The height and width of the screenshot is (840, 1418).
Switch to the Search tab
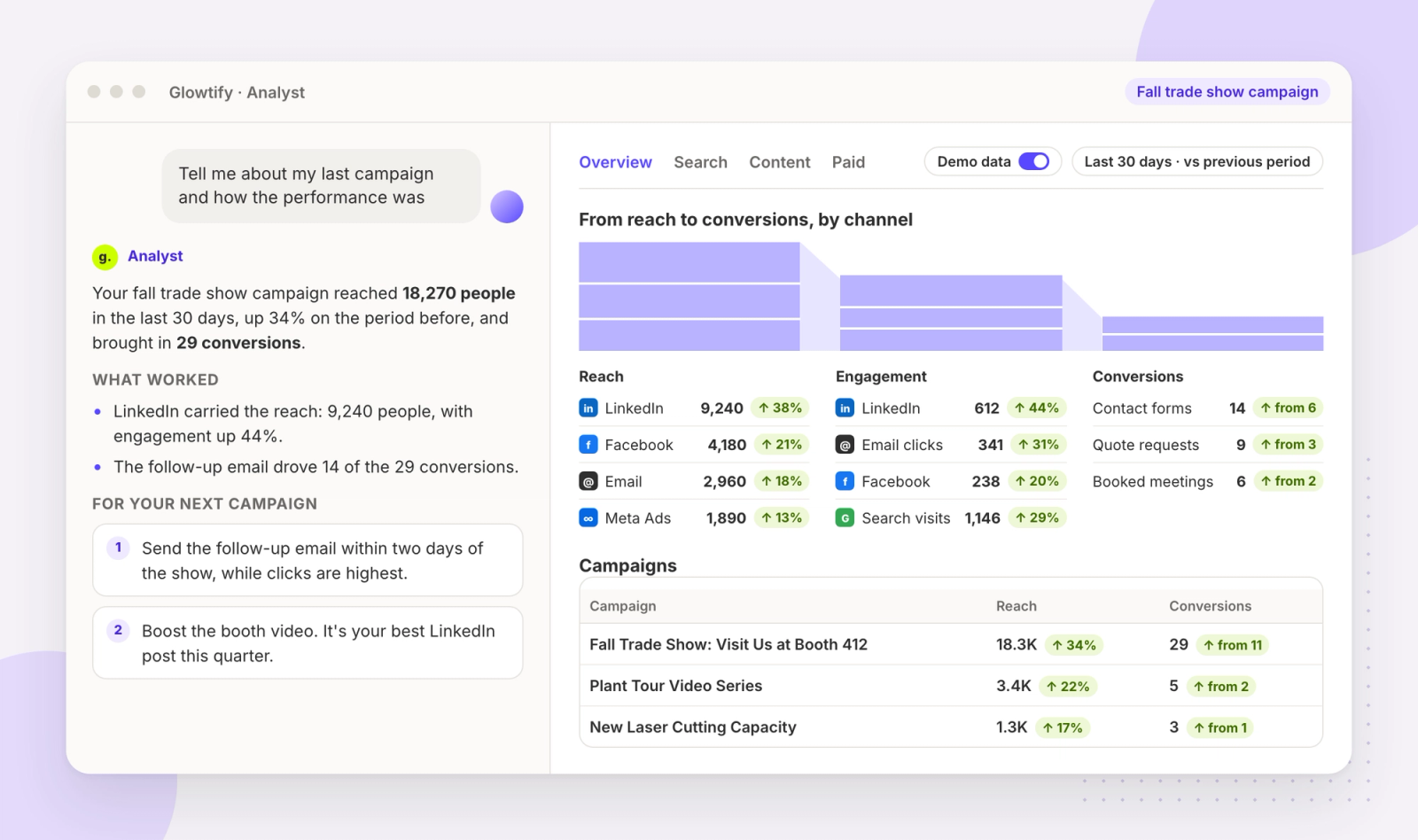click(x=700, y=162)
